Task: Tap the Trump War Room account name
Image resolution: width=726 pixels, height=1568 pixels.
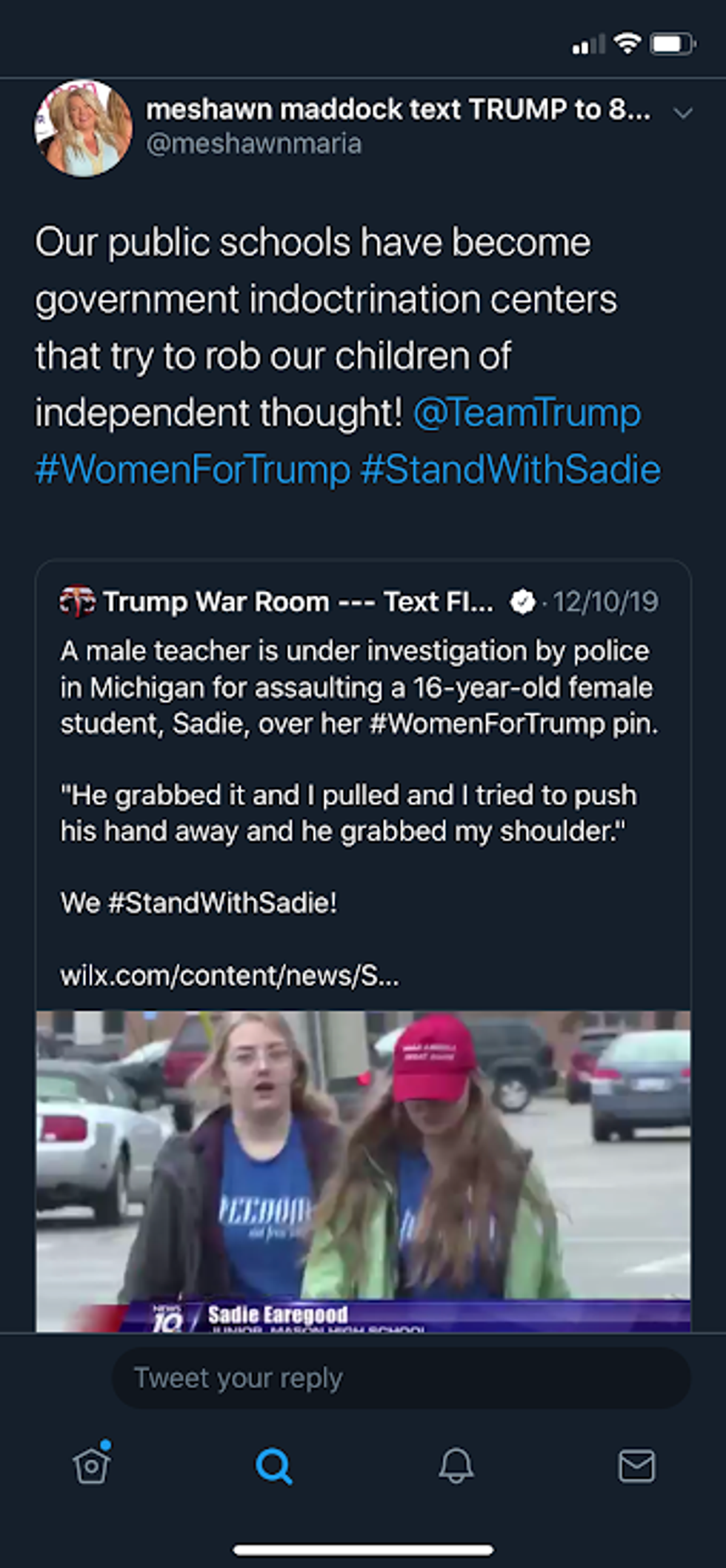Action: tap(298, 602)
